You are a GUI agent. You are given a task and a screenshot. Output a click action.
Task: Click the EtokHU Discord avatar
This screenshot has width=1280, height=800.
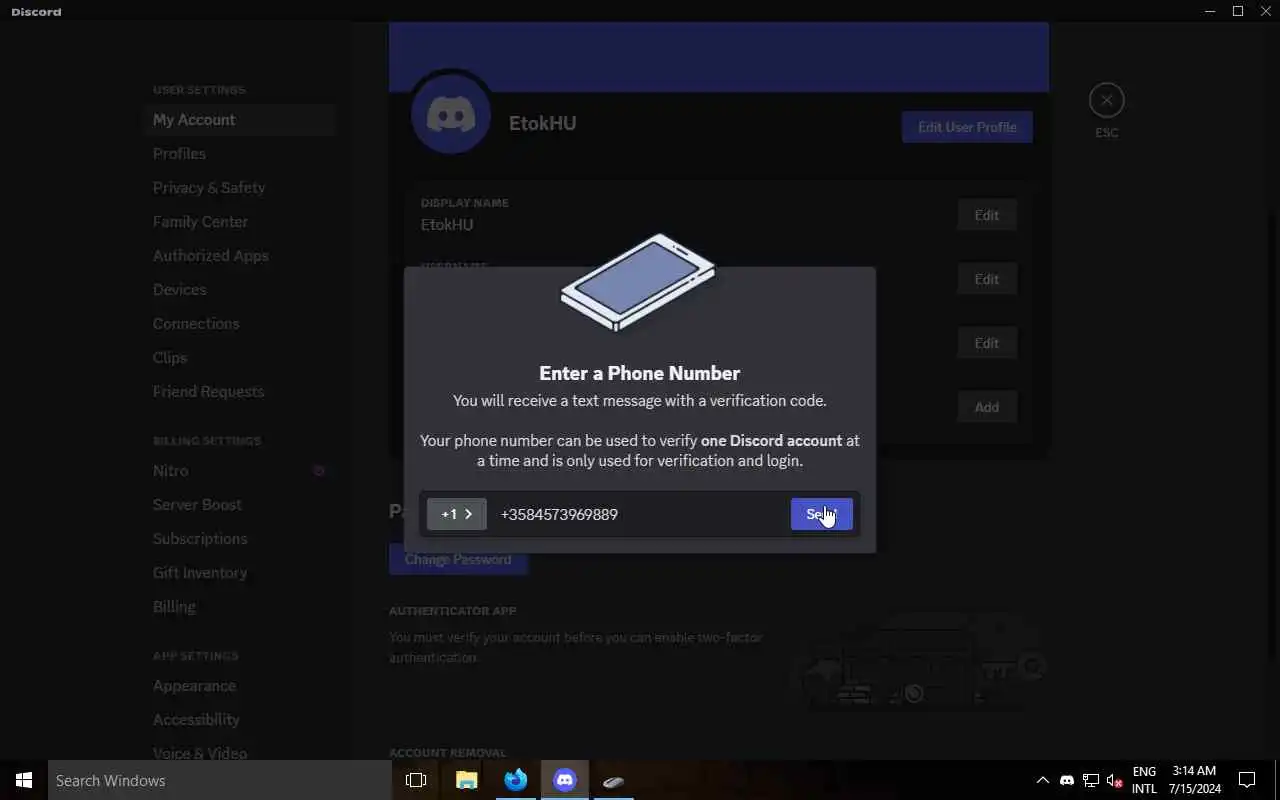point(451,114)
